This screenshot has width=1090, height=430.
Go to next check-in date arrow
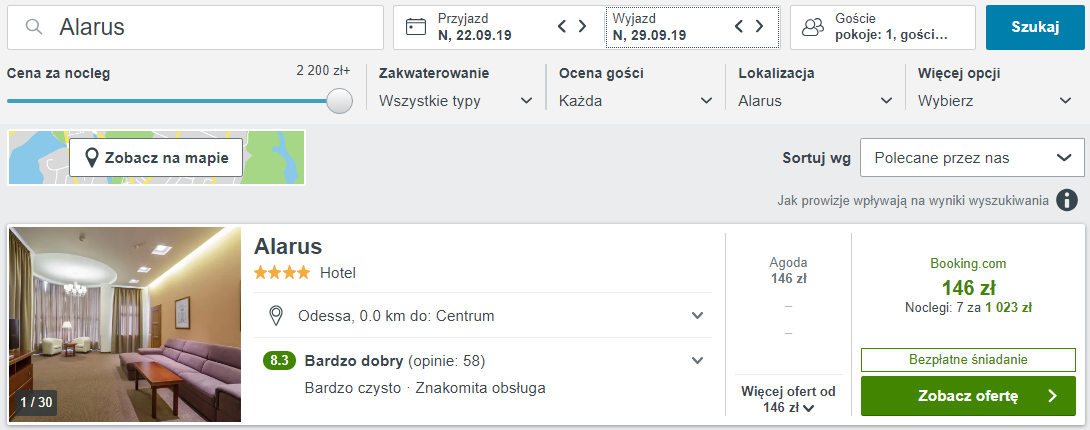[x=583, y=27]
